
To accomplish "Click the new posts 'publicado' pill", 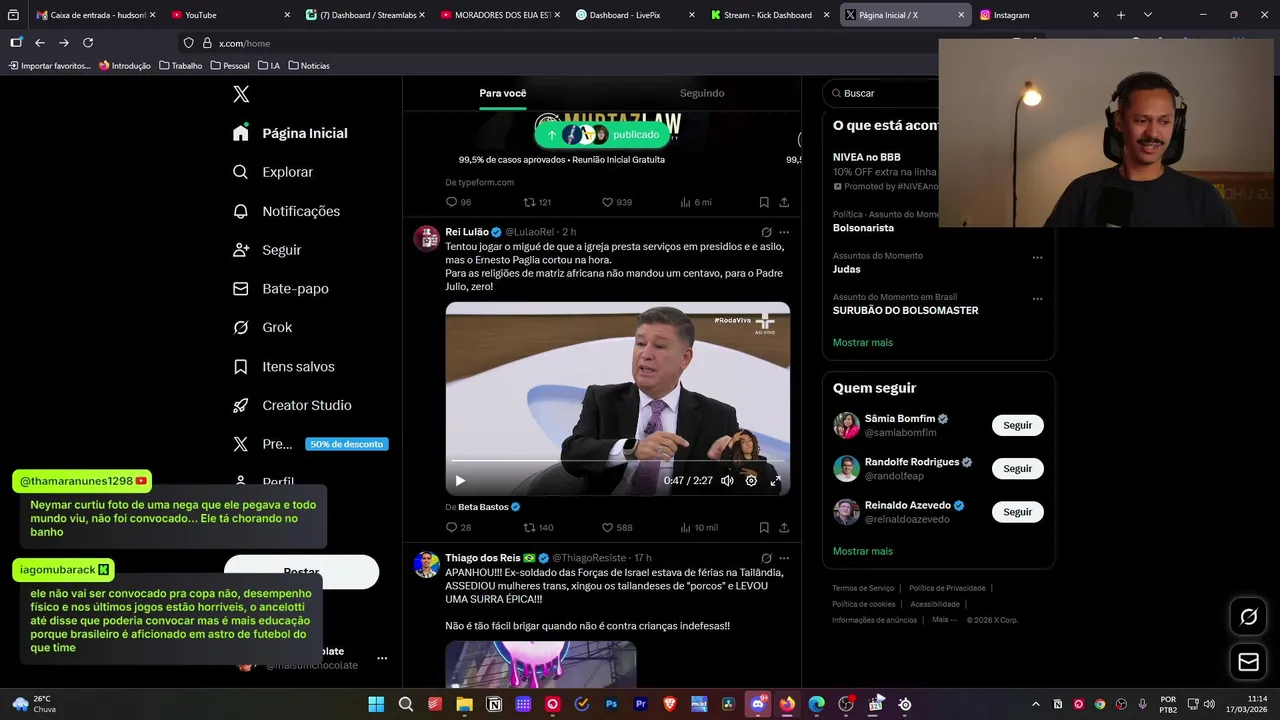I will [602, 134].
